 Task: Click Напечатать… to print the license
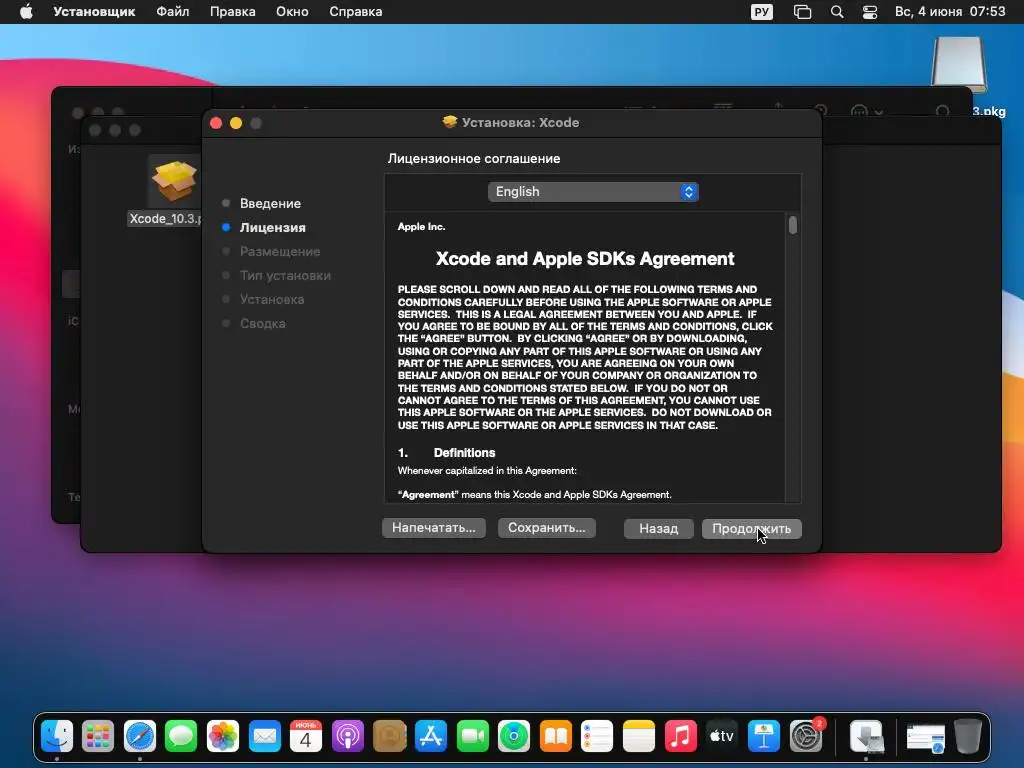[434, 528]
